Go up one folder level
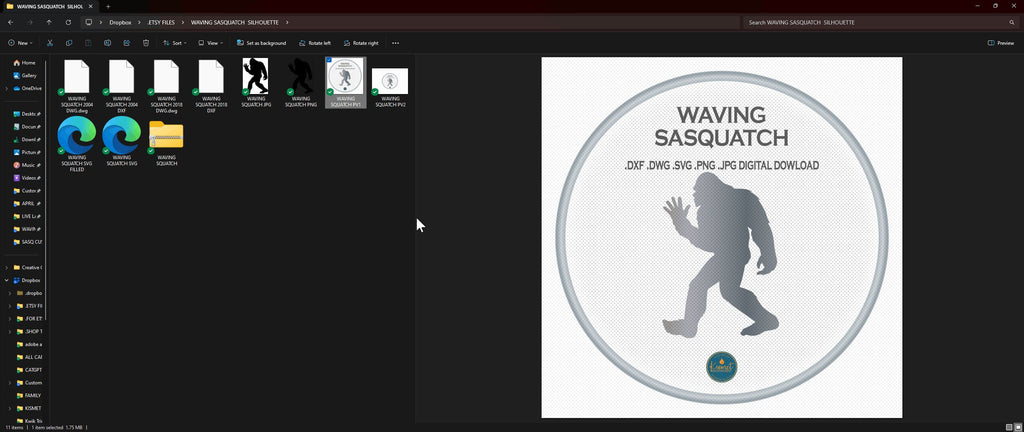 [x=49, y=22]
